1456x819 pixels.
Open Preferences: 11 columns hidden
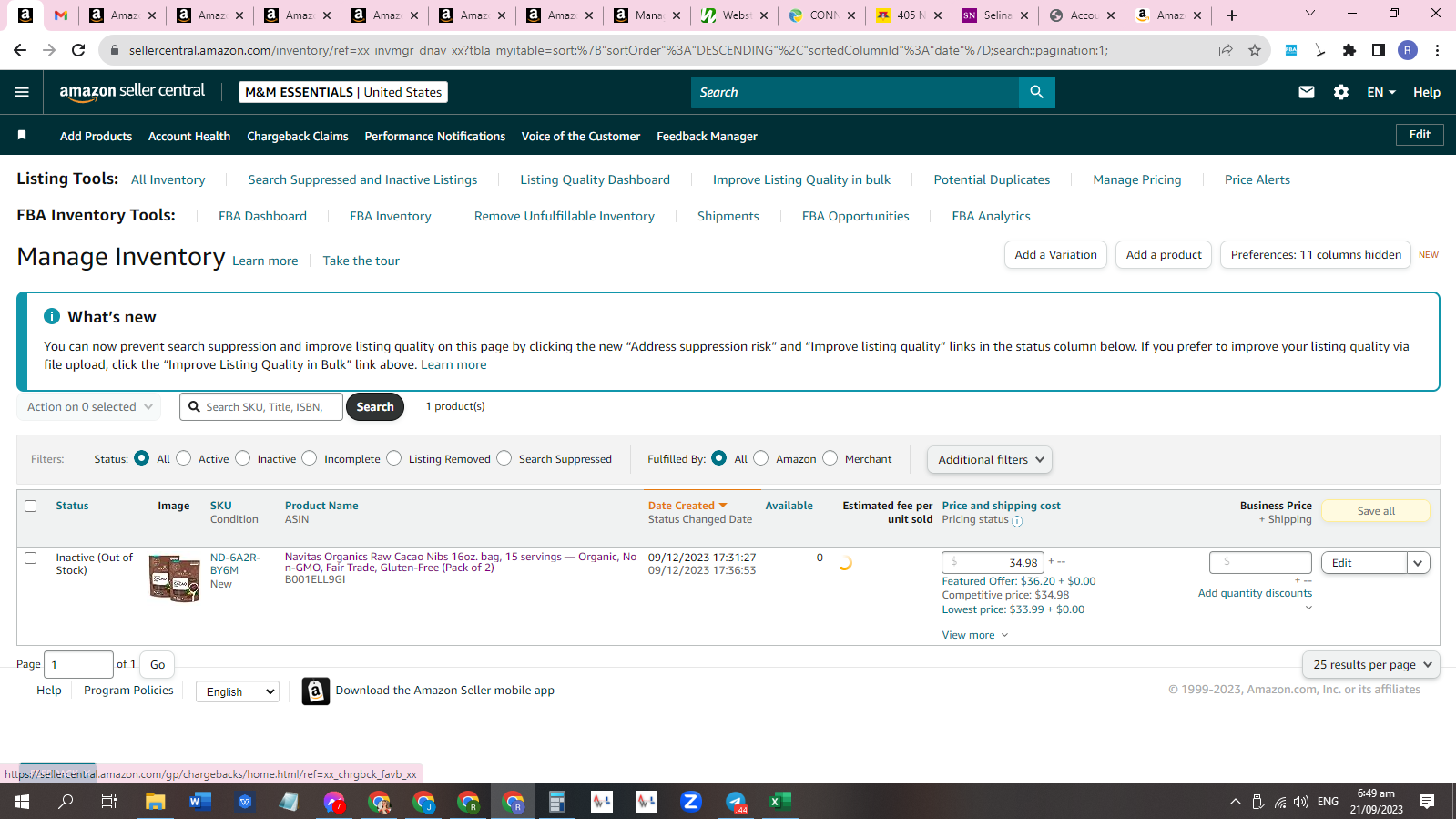1316,255
